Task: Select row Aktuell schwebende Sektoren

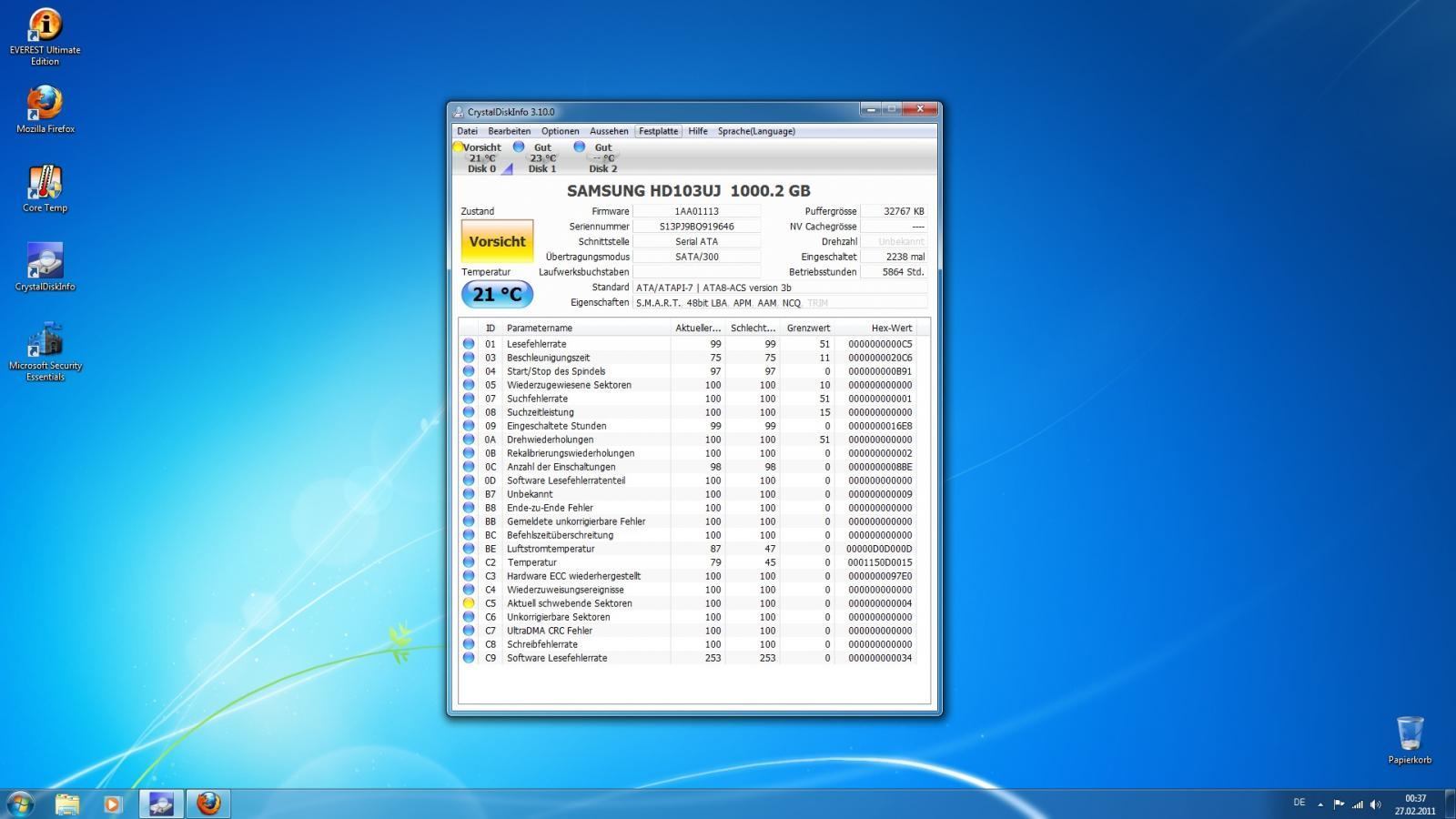Action: (688, 603)
